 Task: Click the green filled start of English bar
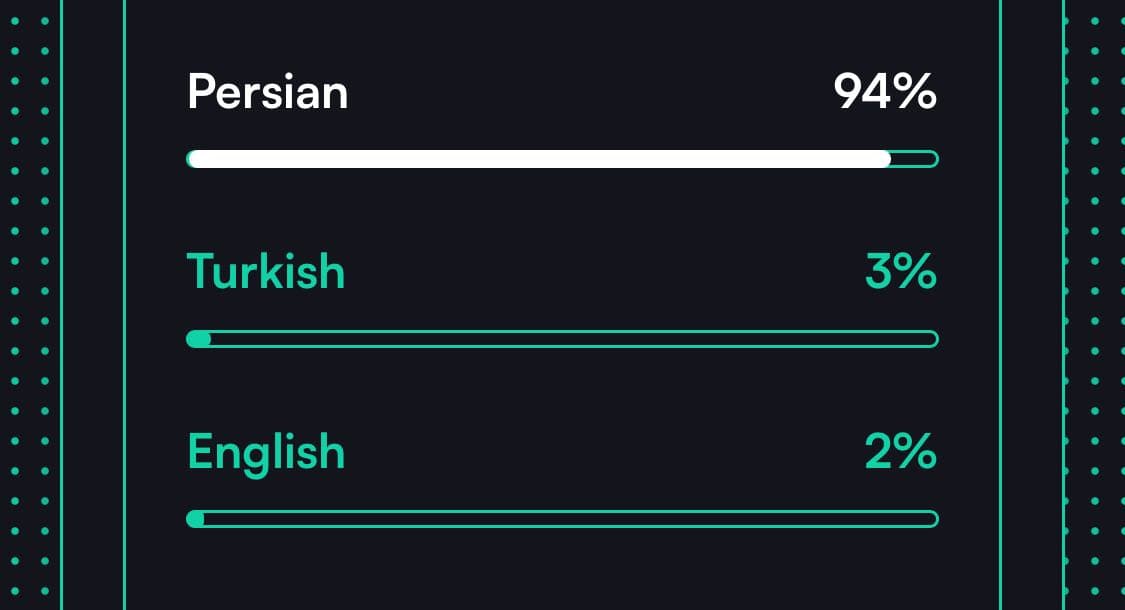tap(196, 519)
